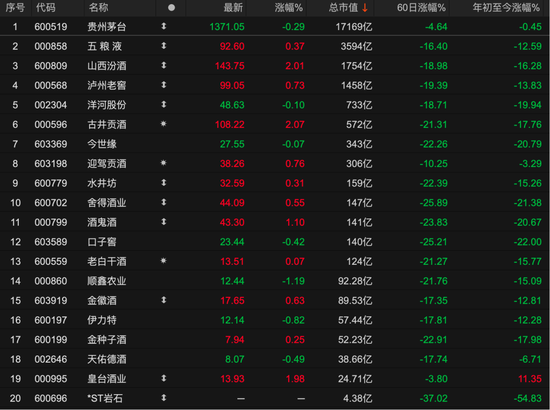Select stock name 天佑德酒
550x410 pixels.
(x=107, y=359)
